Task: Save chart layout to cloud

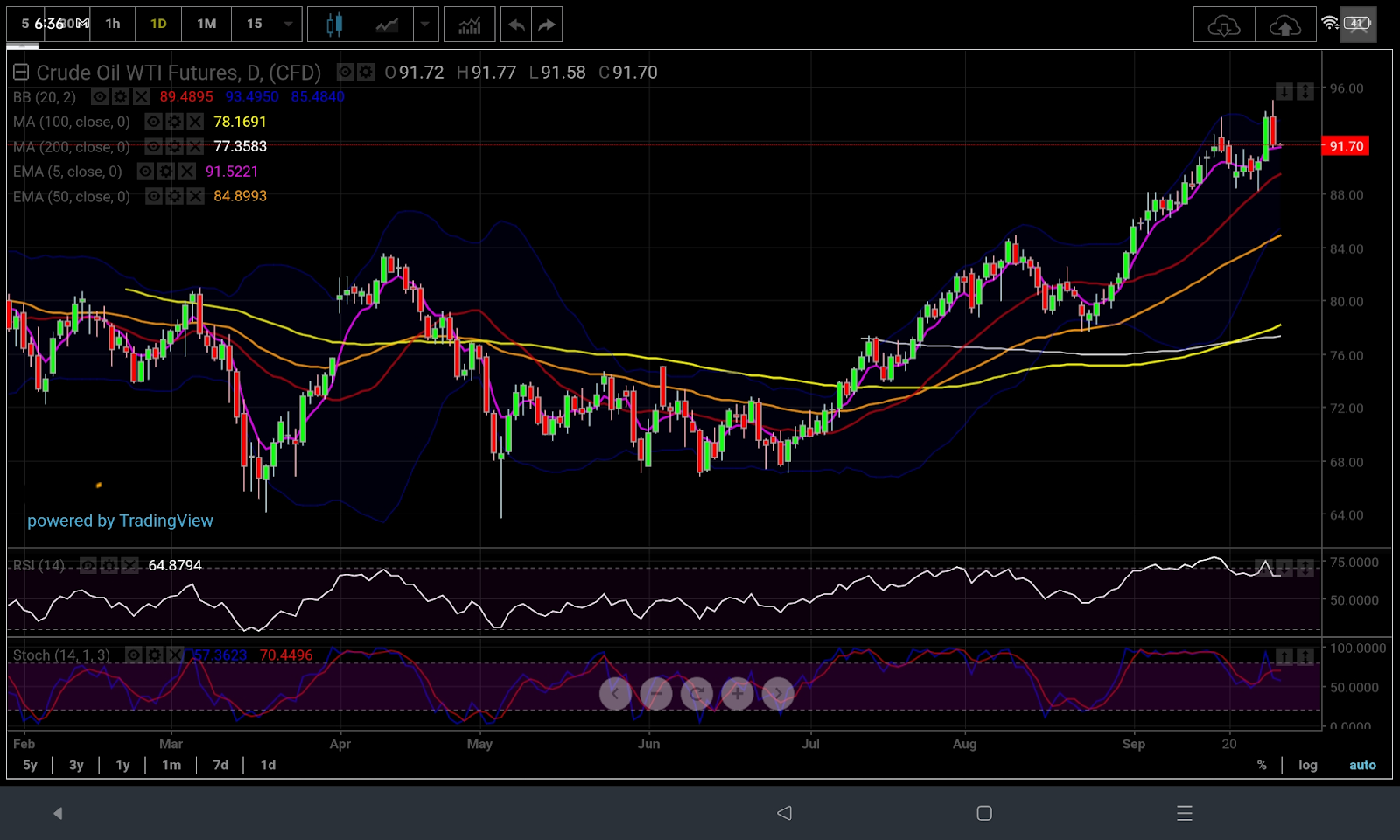Action: tap(1285, 24)
